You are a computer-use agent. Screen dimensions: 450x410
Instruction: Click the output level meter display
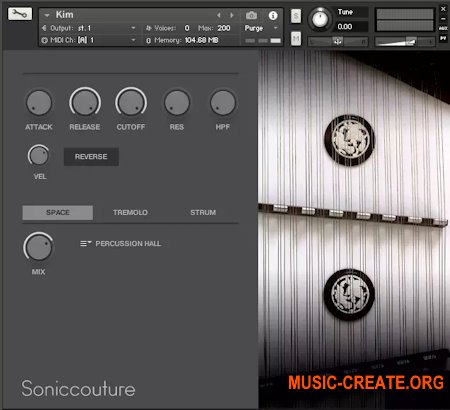[x=405, y=20]
